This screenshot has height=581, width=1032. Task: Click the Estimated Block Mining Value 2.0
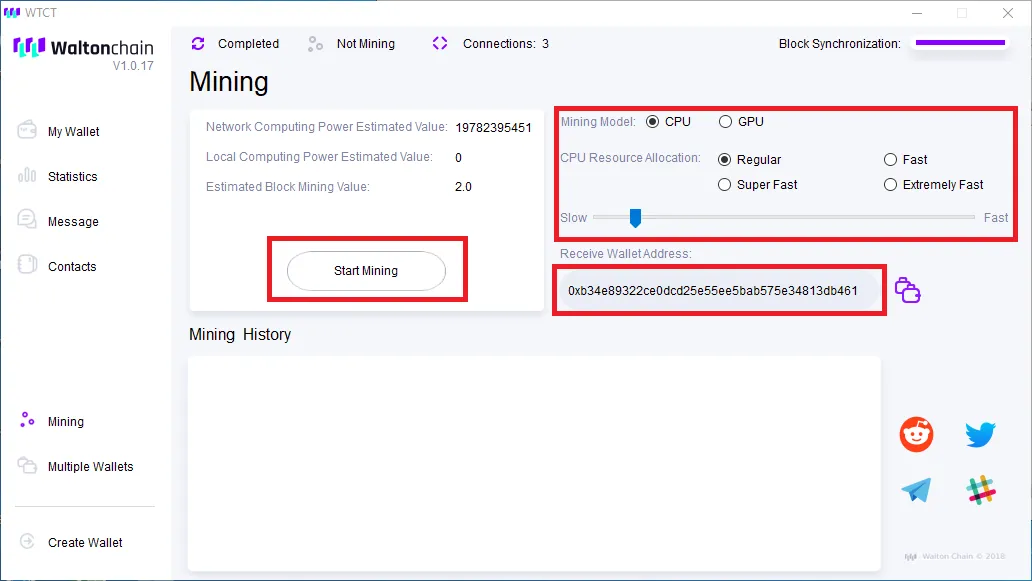463,187
